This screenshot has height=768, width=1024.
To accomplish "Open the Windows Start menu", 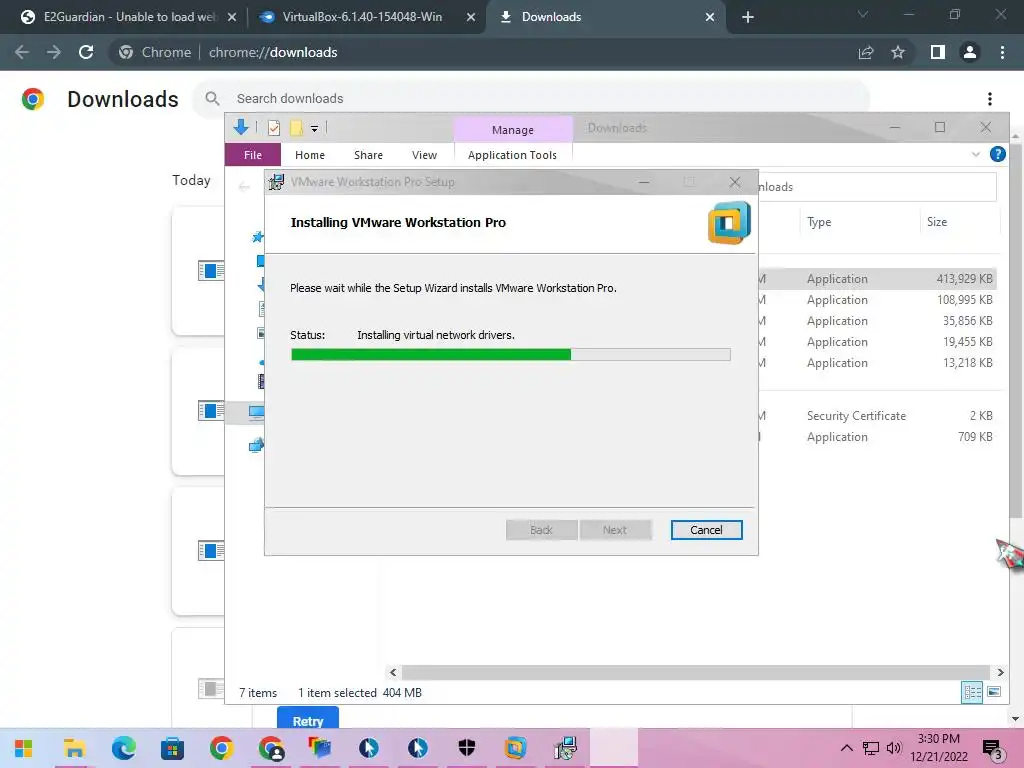I will [24, 748].
